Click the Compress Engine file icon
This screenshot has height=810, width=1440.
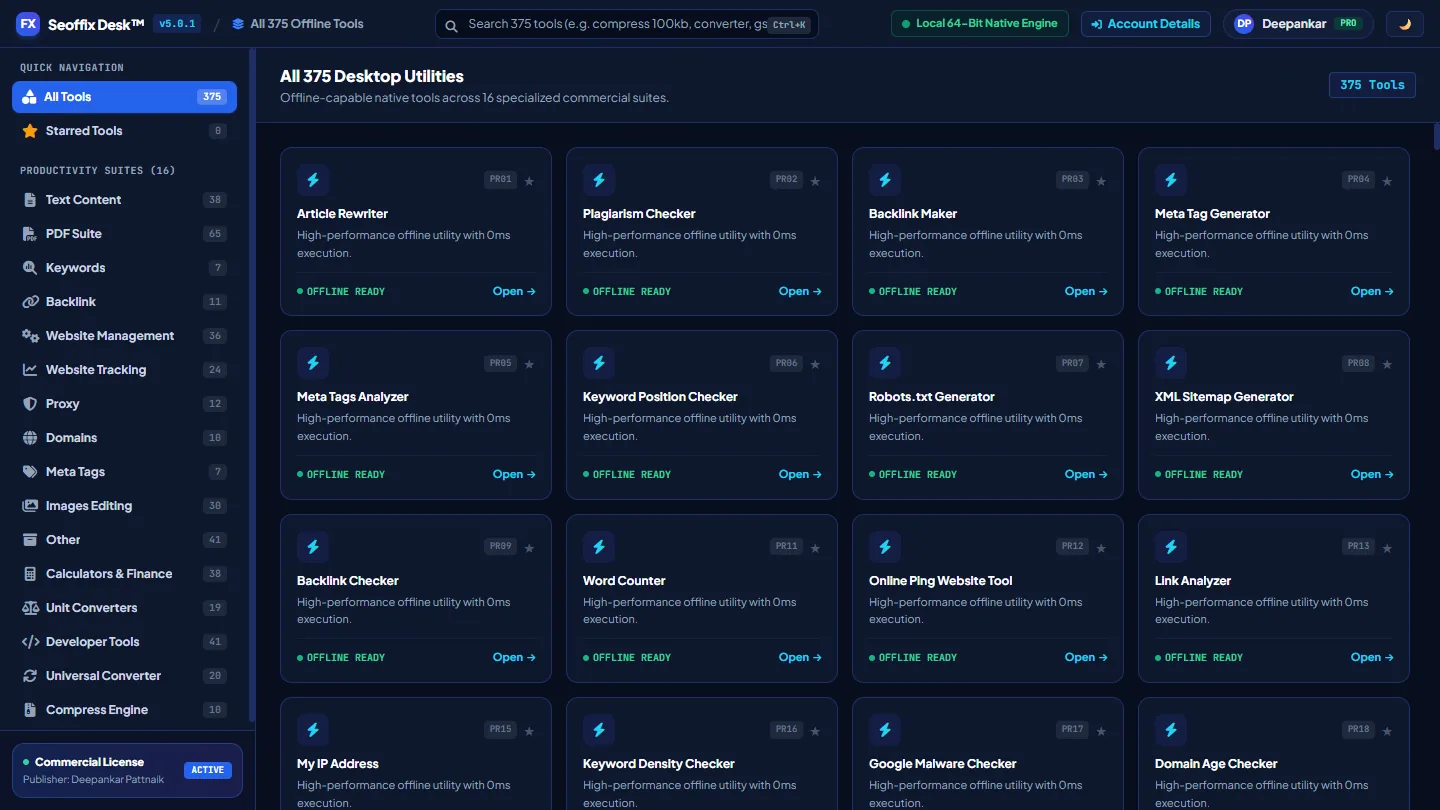(30, 710)
